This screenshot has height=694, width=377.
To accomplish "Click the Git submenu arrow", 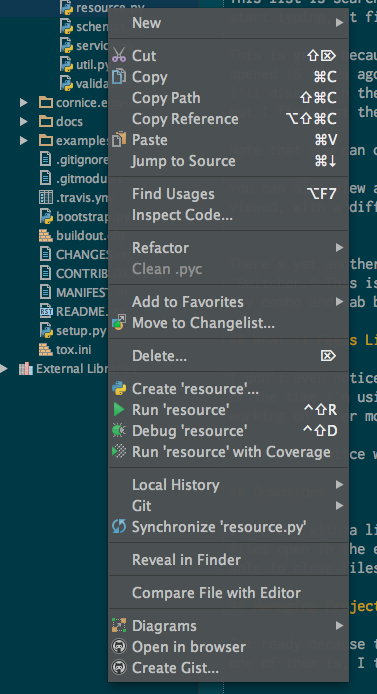I will 339,506.
